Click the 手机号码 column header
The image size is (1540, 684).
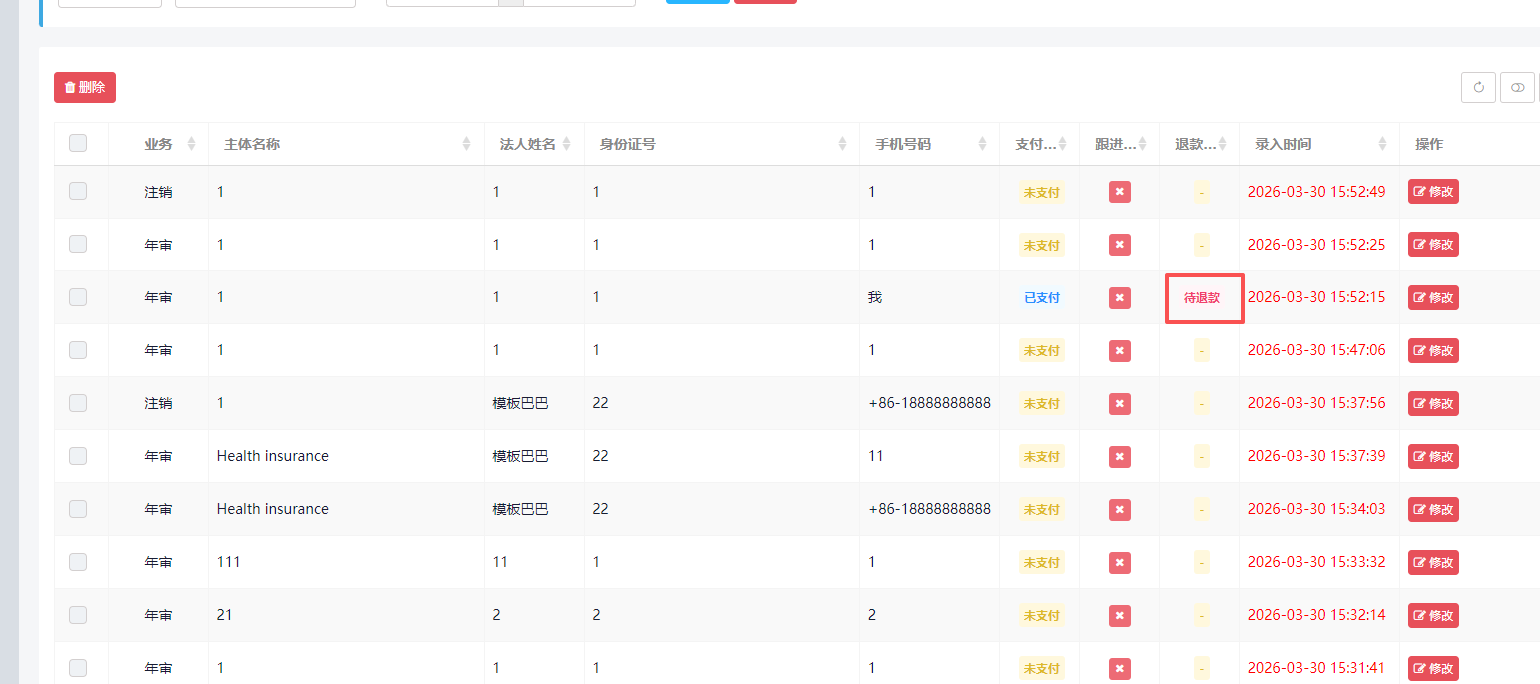tap(903, 144)
